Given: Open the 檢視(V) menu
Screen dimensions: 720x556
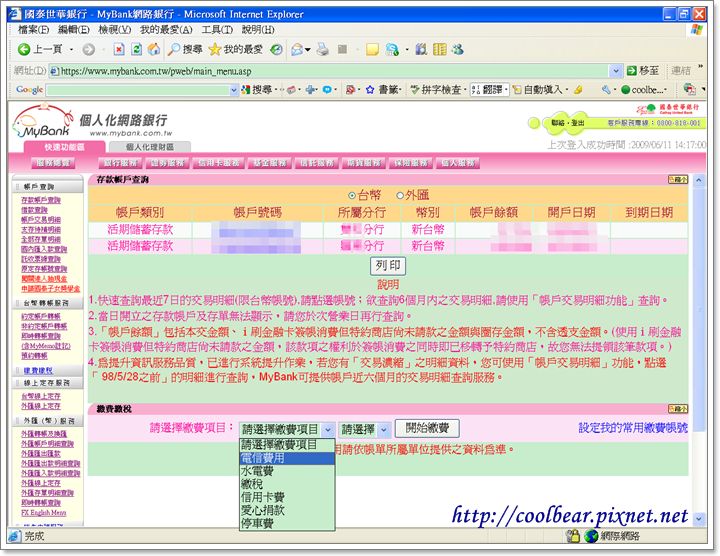Looking at the screenshot, I should pyautogui.click(x=114, y=29).
